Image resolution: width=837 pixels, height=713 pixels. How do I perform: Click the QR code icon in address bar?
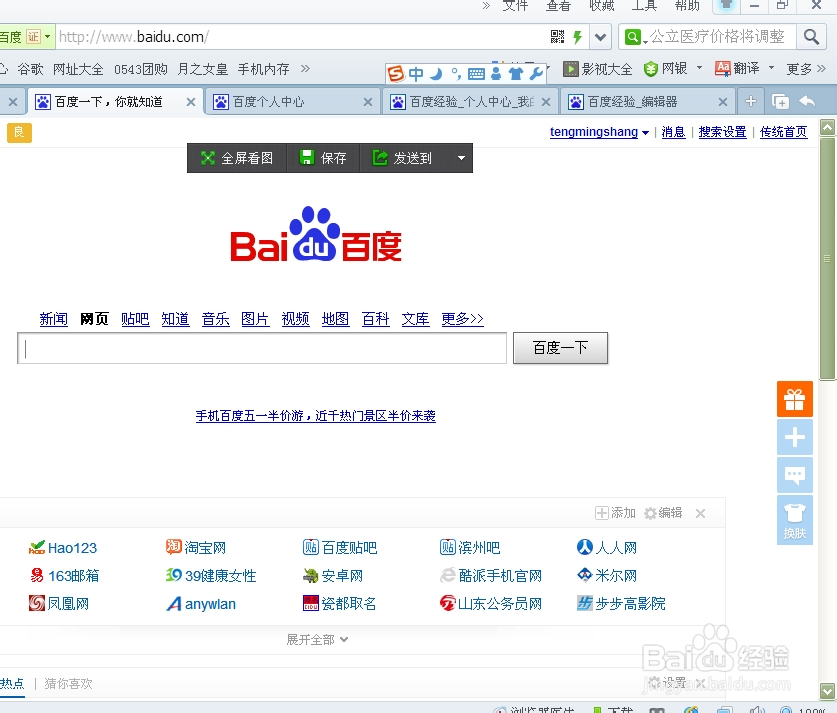[x=557, y=36]
